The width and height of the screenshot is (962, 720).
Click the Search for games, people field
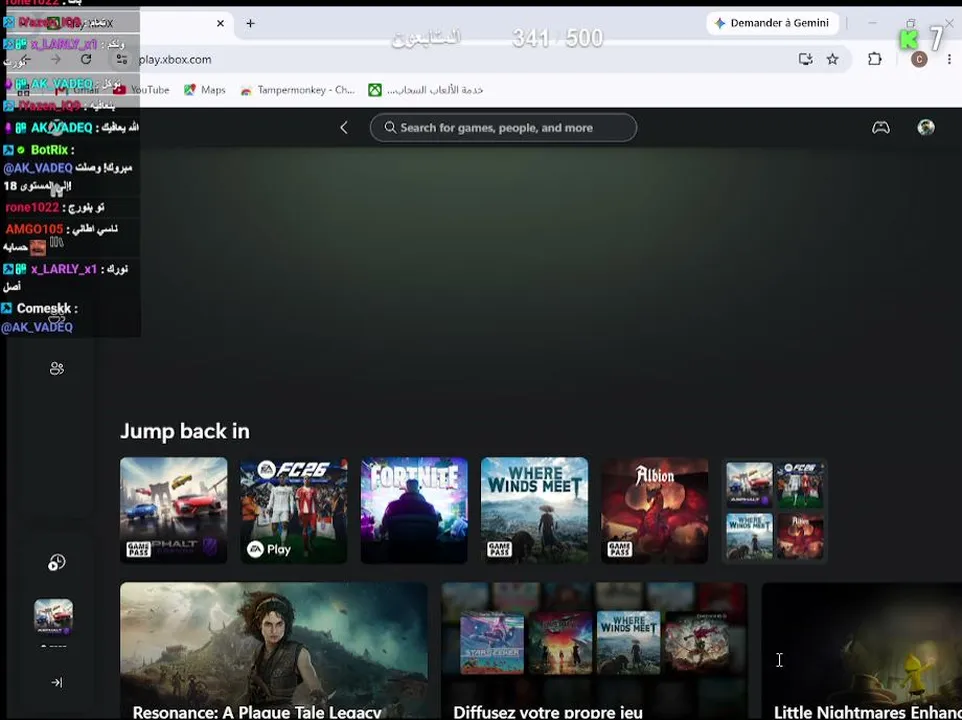pyautogui.click(x=503, y=128)
